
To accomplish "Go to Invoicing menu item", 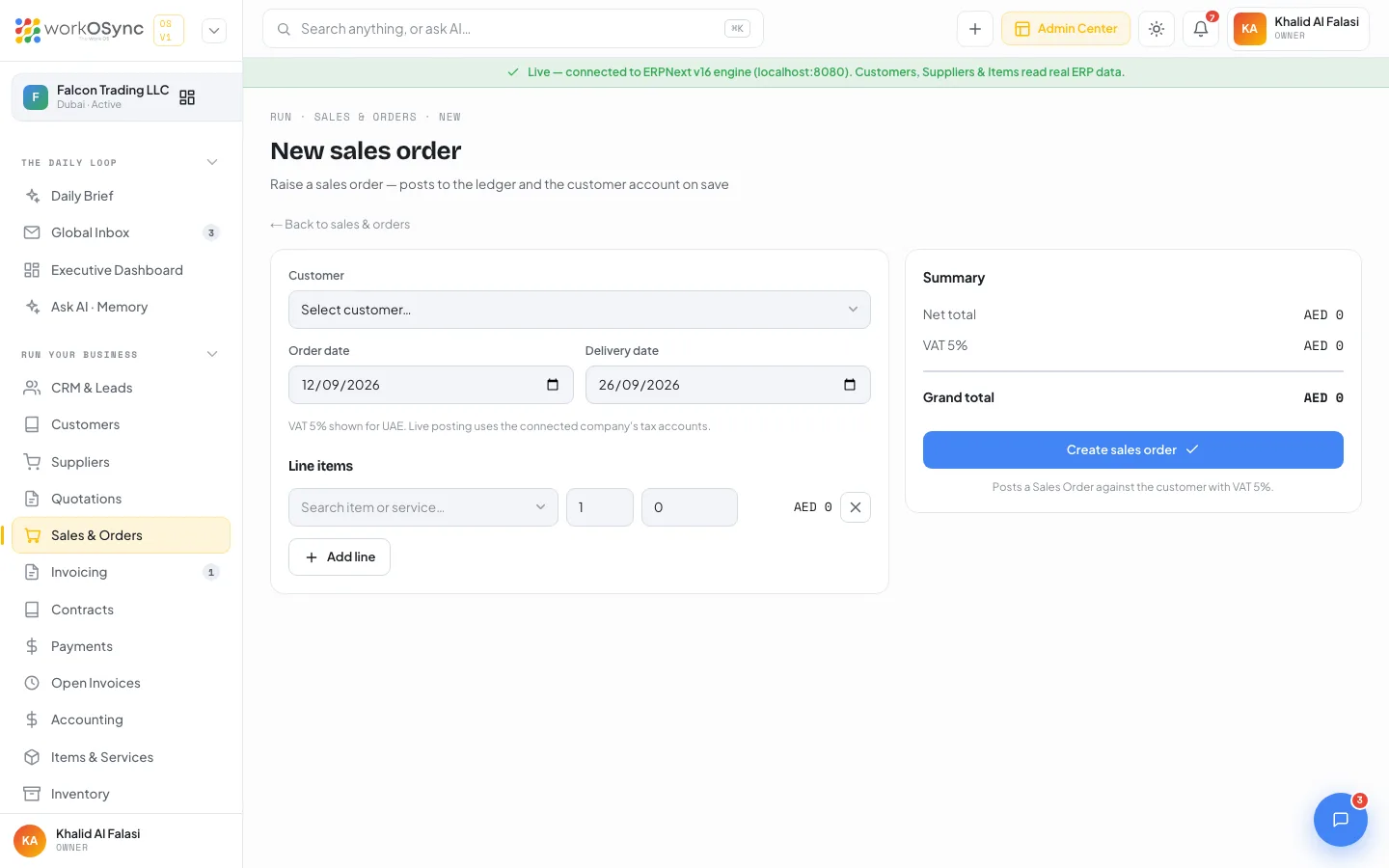I will click(121, 572).
